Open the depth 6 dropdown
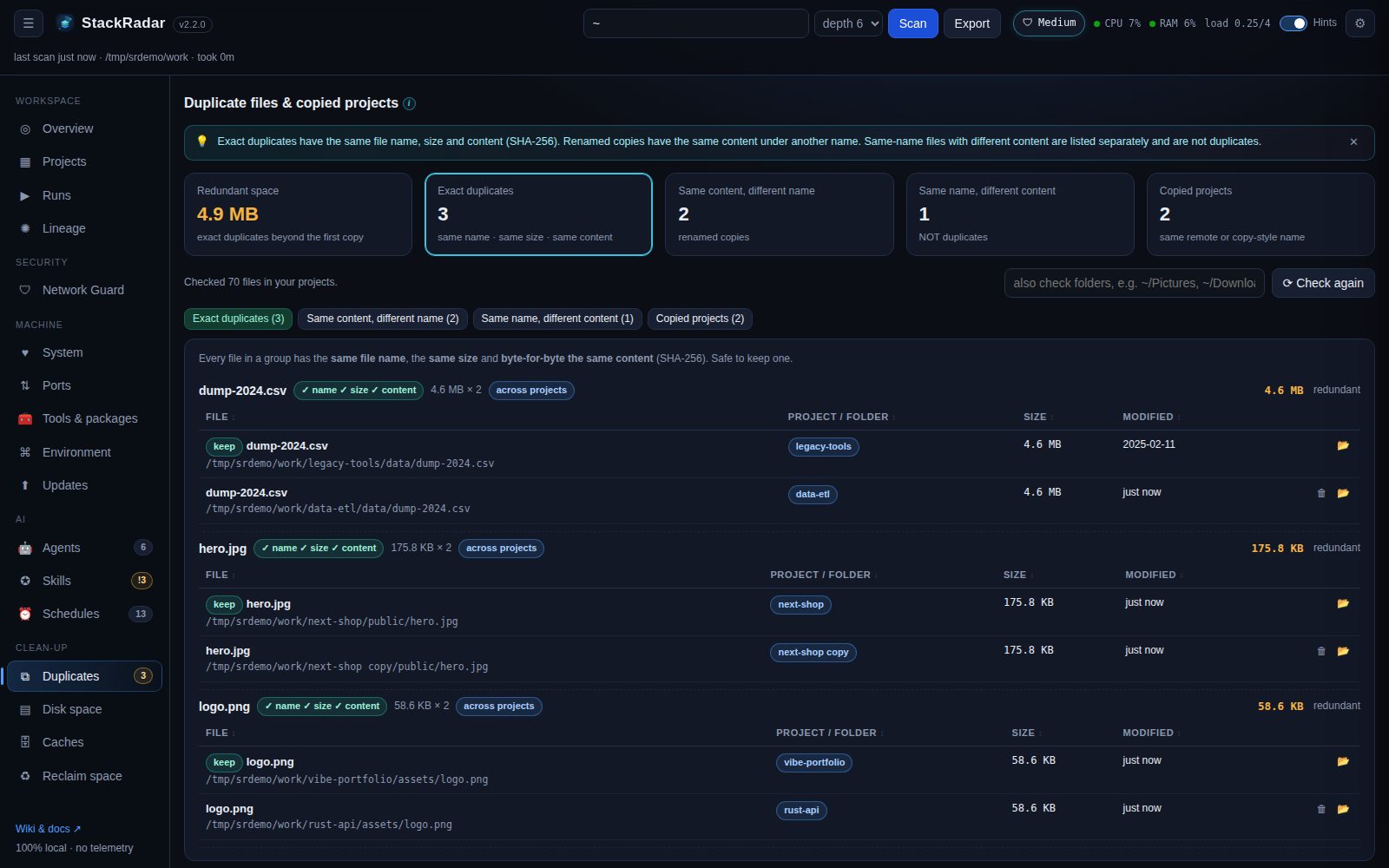 [848, 23]
